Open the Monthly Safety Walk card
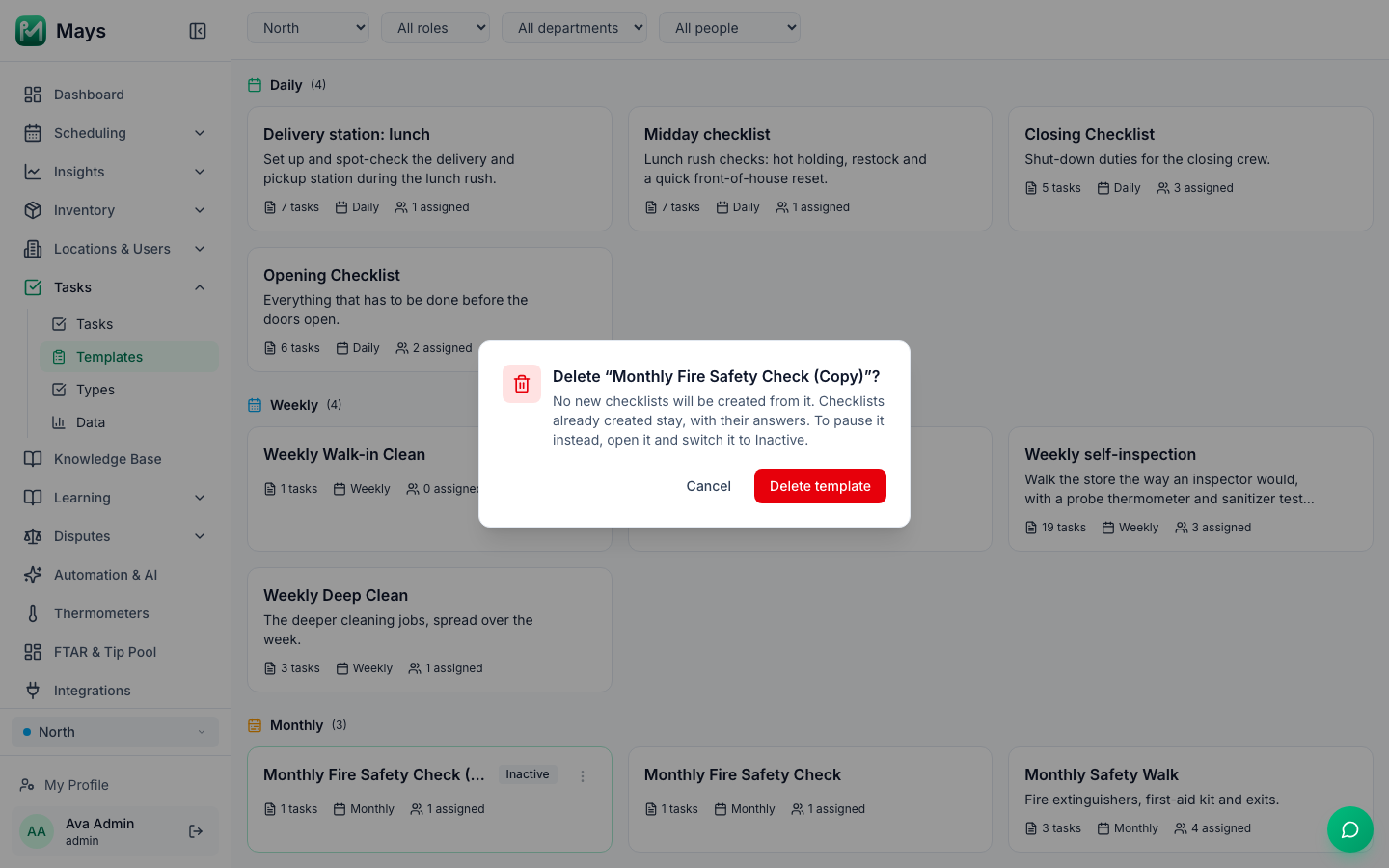 point(1190,800)
